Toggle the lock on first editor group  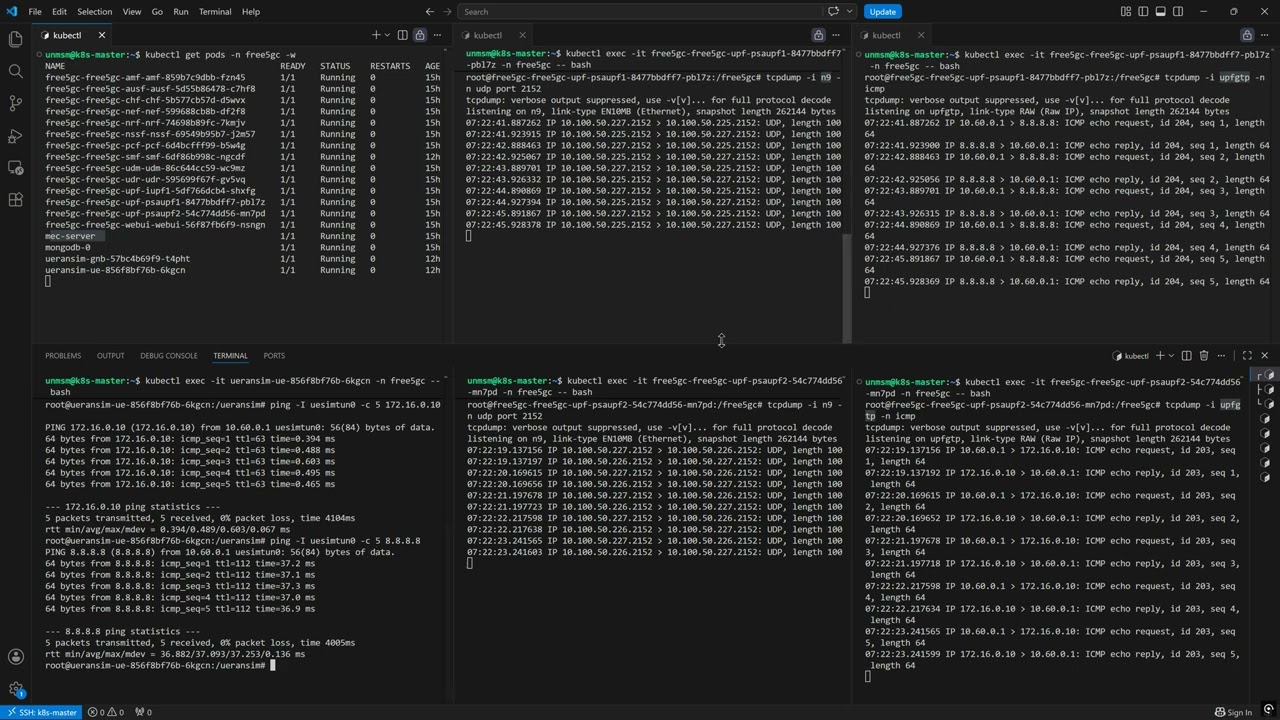tap(420, 35)
